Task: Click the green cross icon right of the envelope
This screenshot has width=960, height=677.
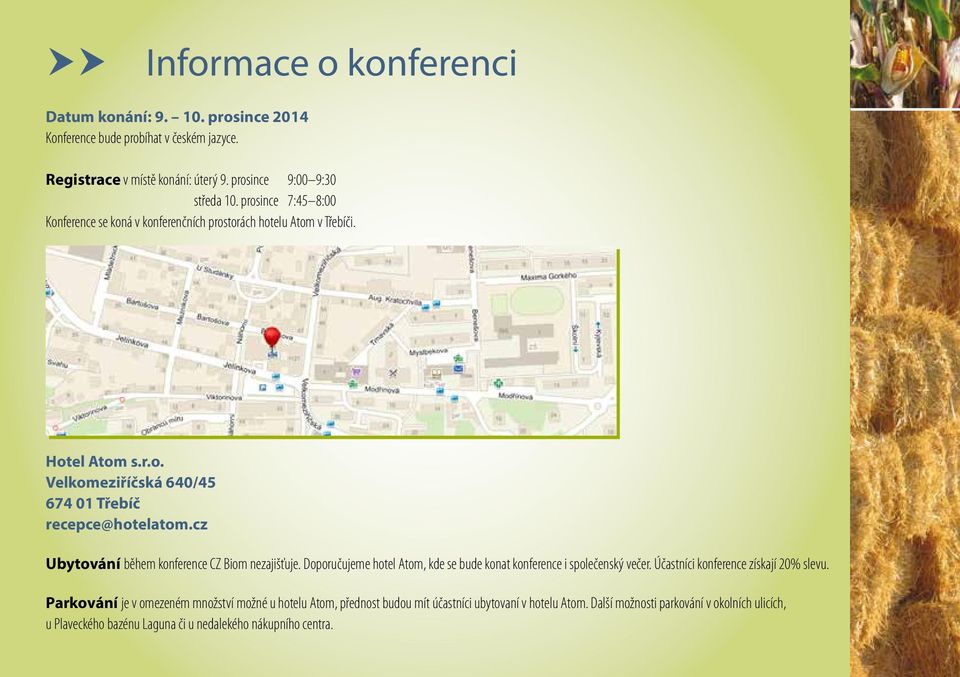Action: coord(499,383)
